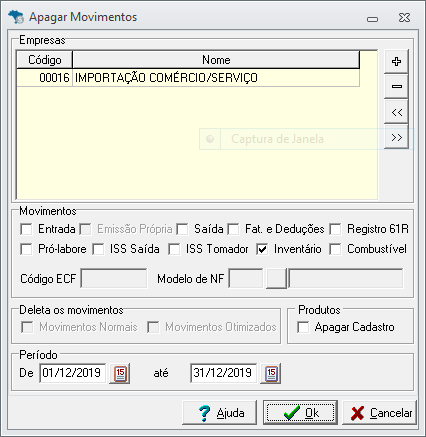The image size is (426, 437).
Task: Click the double left arrow button
Action: tap(396, 112)
